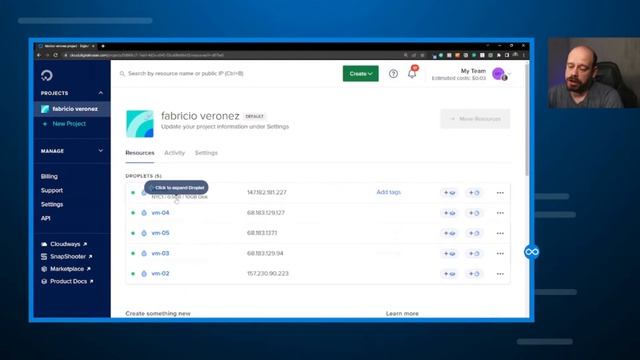Click first add button in vm-04 row

point(449,213)
